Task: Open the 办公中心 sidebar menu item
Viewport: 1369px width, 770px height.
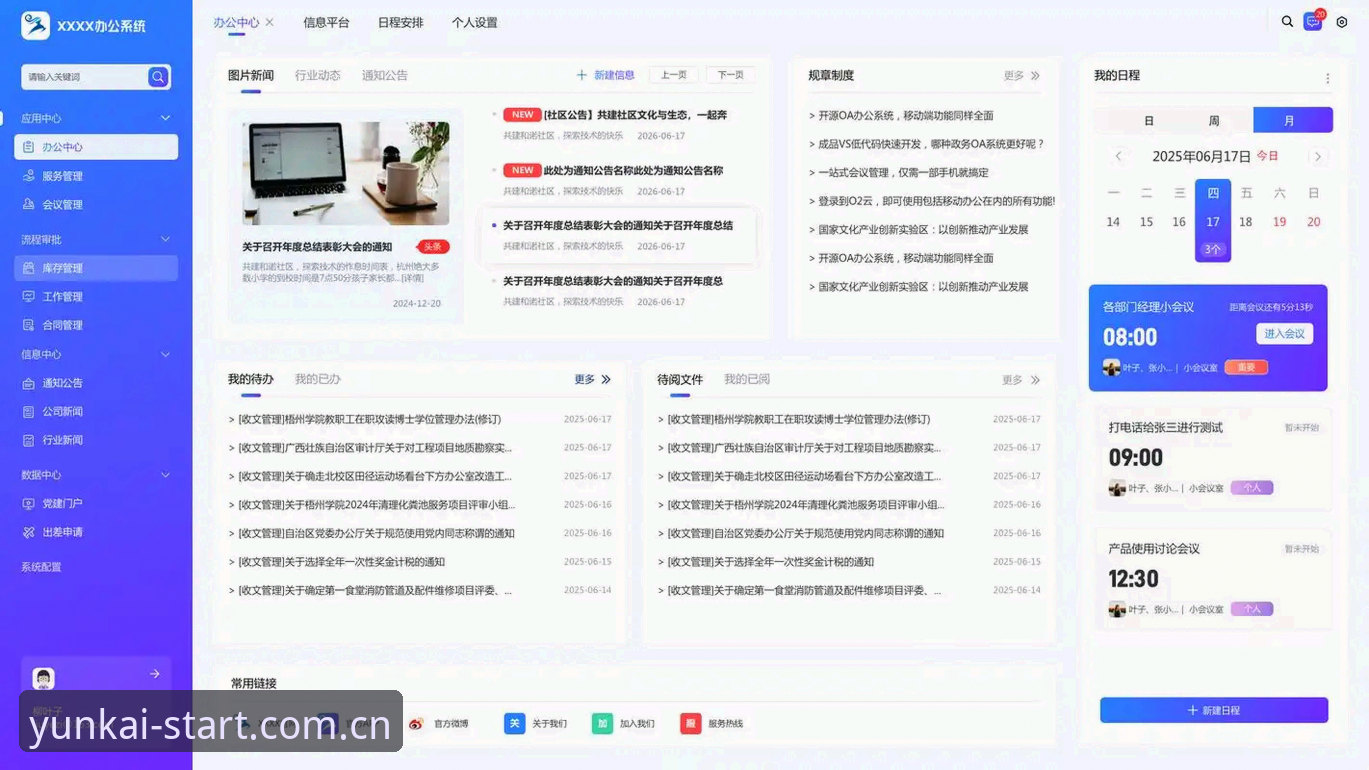Action: (x=96, y=147)
